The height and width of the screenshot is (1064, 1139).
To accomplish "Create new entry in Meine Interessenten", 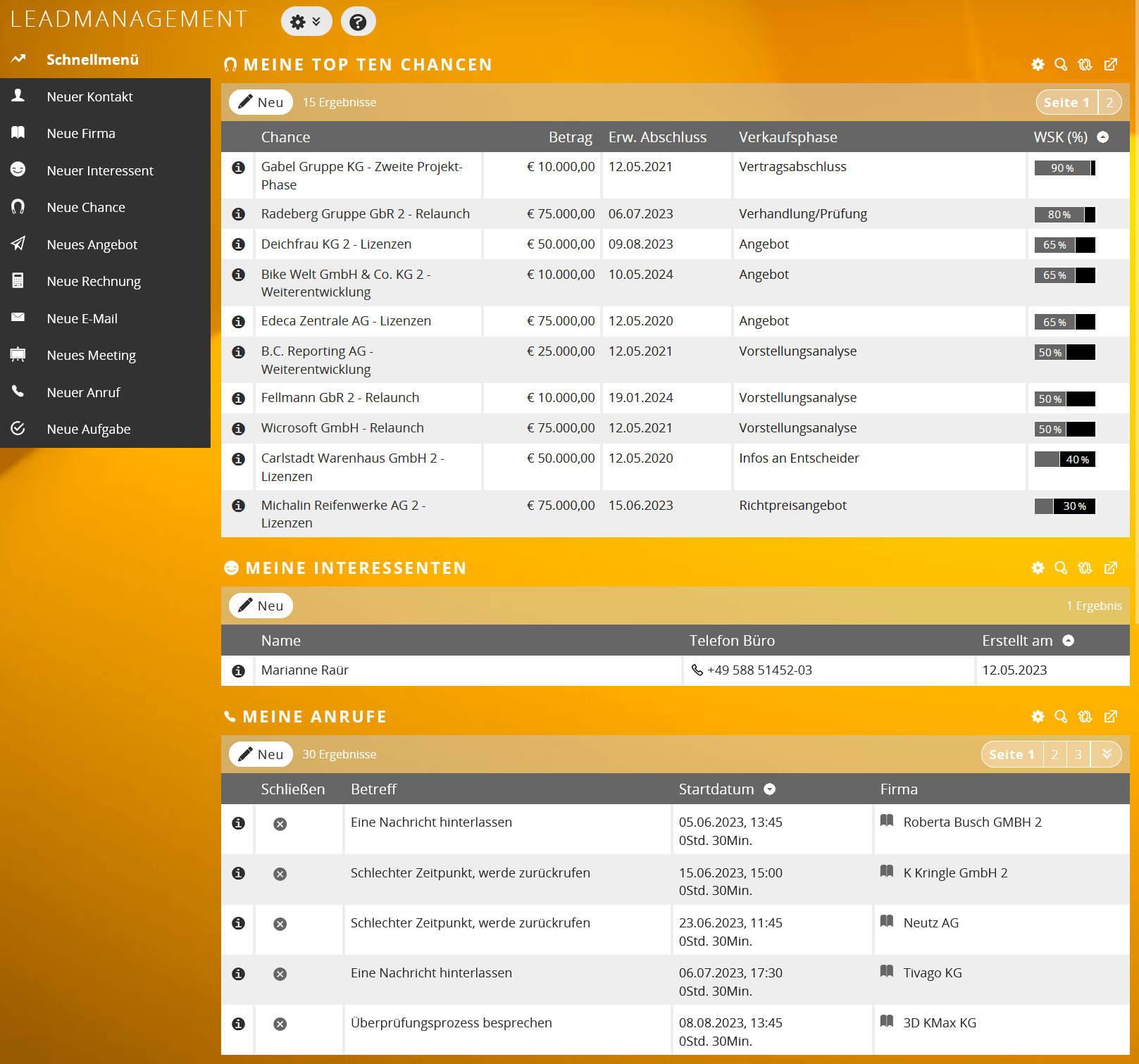I will pos(261,606).
